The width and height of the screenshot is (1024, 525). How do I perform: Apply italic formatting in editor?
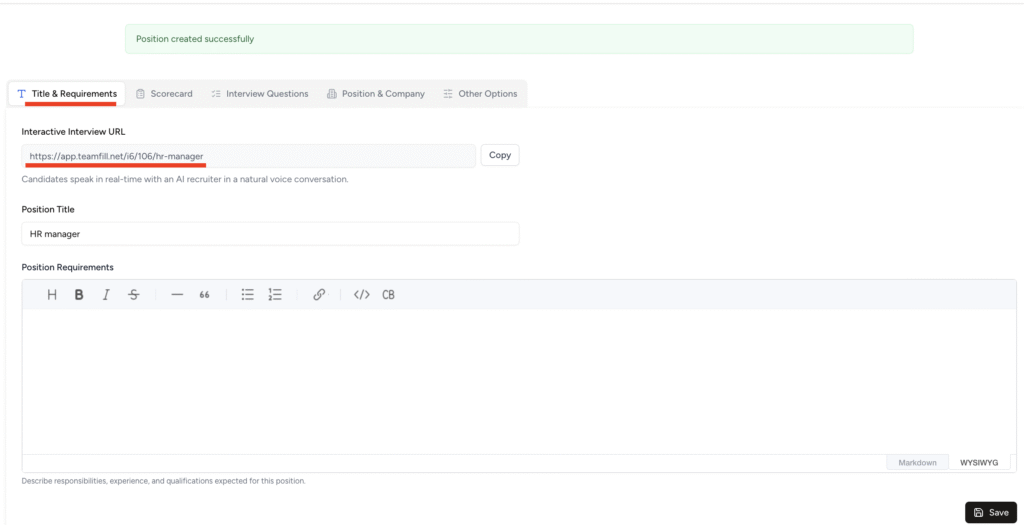(106, 295)
